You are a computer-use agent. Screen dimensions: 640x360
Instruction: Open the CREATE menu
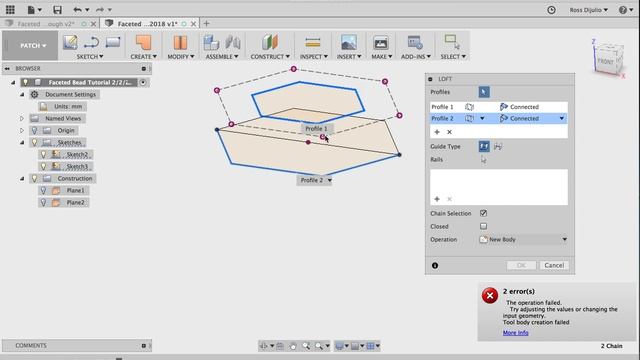pyautogui.click(x=143, y=57)
